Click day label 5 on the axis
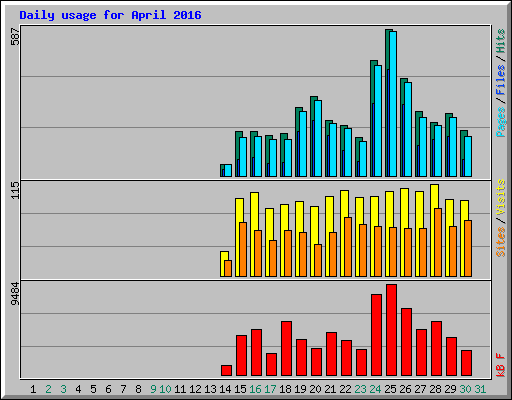 click(93, 389)
